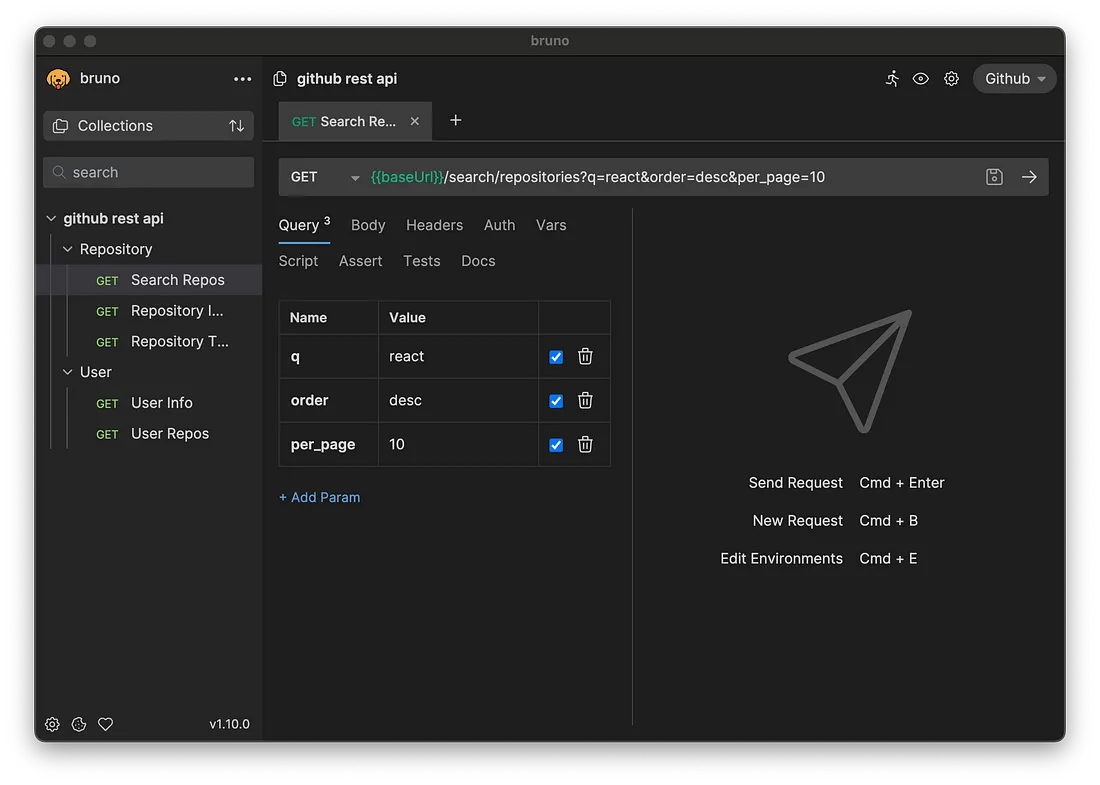Screen dimensions: 1100x785
Task: Click the Collections icon in sidebar
Action: (x=61, y=126)
